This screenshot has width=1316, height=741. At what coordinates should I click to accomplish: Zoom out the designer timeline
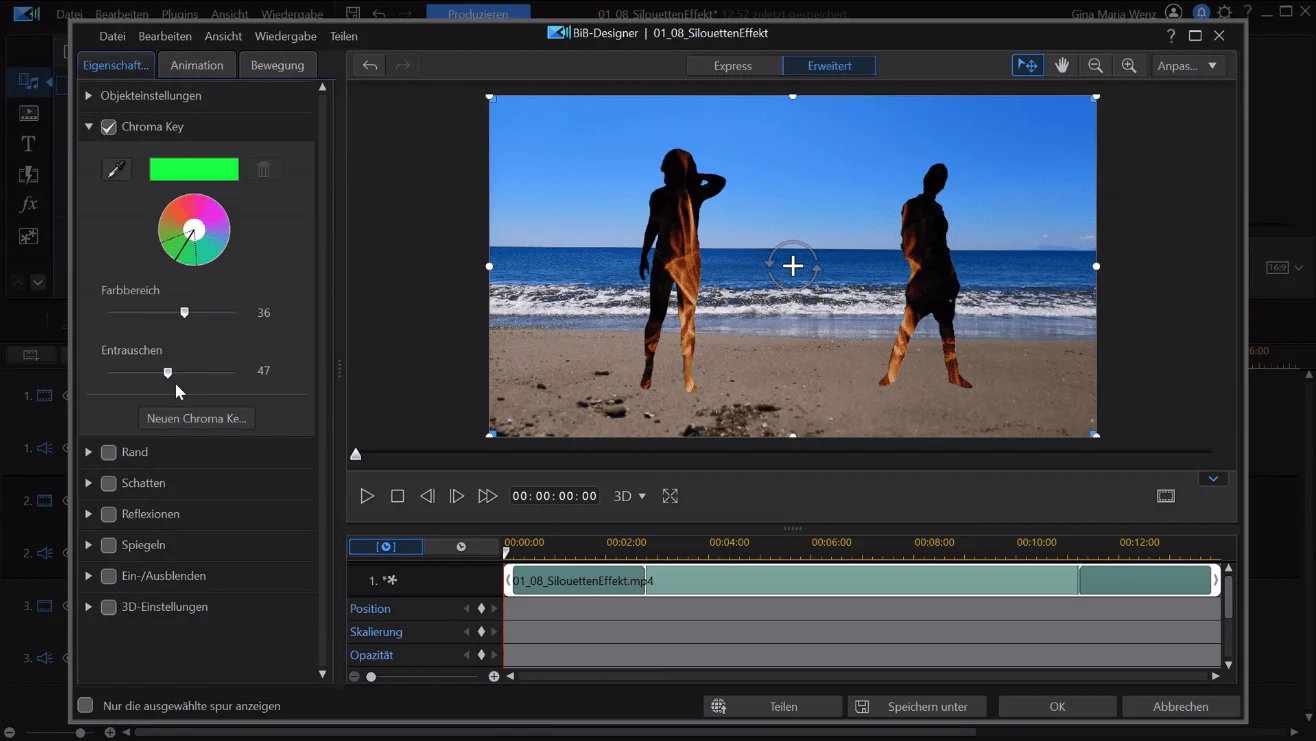coord(354,677)
